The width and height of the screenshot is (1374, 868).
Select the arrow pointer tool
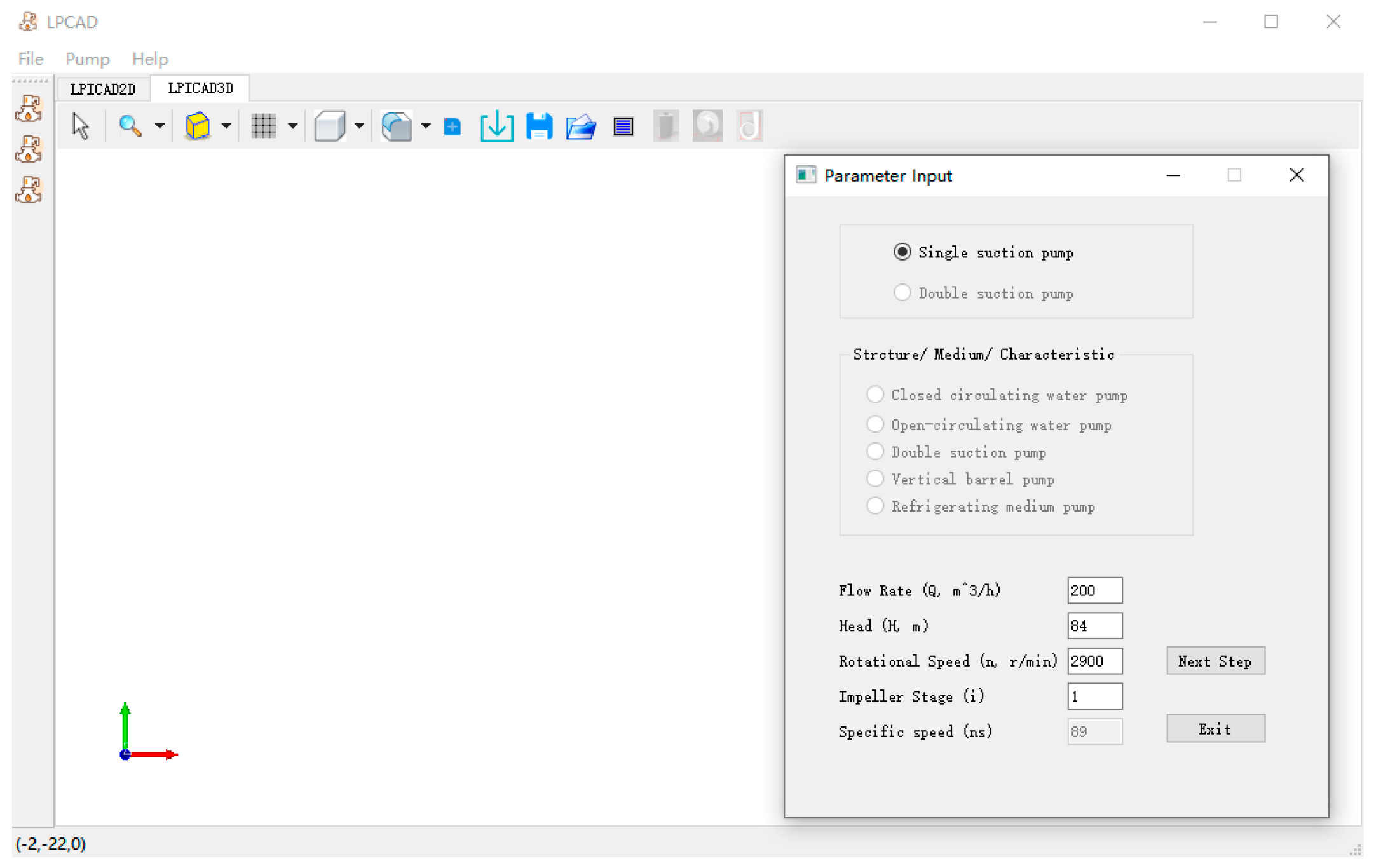pyautogui.click(x=81, y=126)
